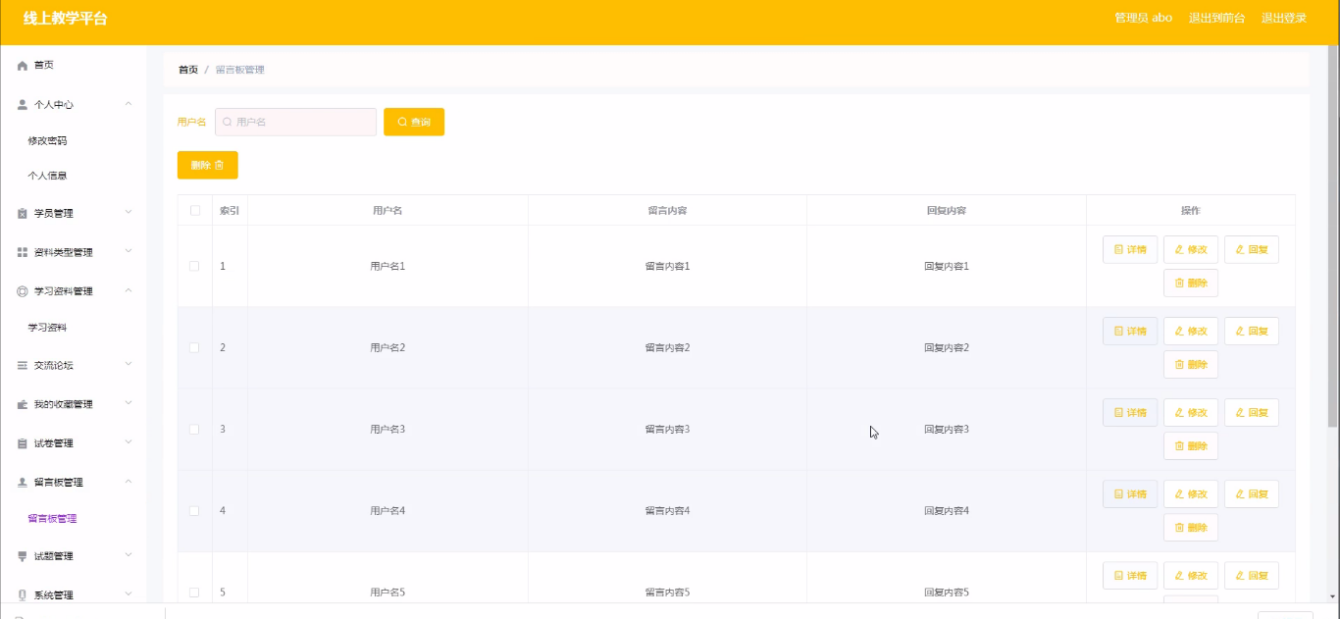Click the 用户名 search input field

(296, 122)
